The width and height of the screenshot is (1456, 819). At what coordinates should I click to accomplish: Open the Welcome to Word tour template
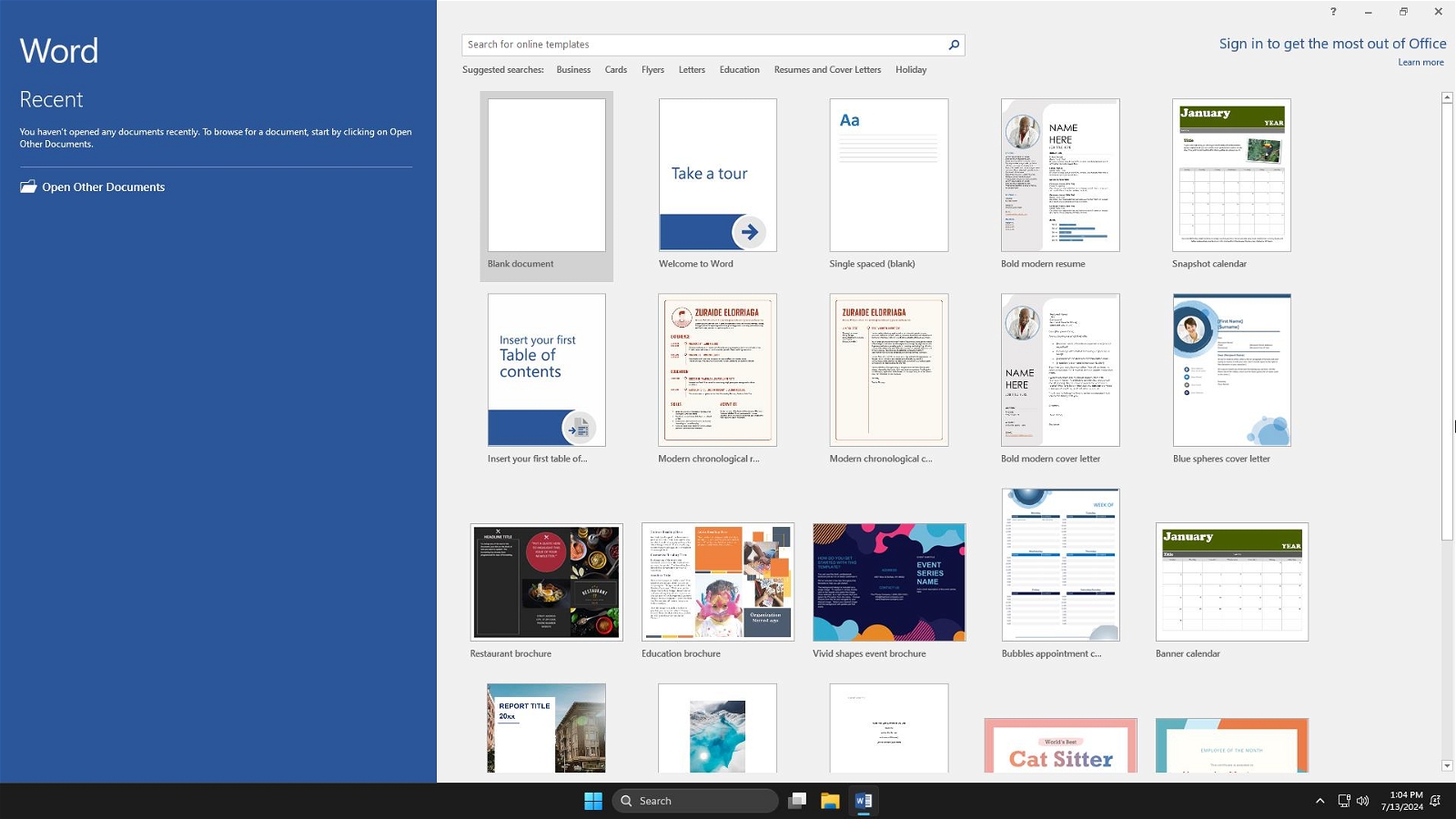pos(717,175)
